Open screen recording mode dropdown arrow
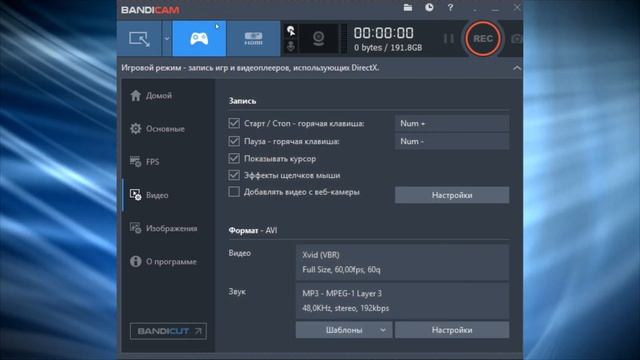The width and height of the screenshot is (640, 360). [167, 39]
